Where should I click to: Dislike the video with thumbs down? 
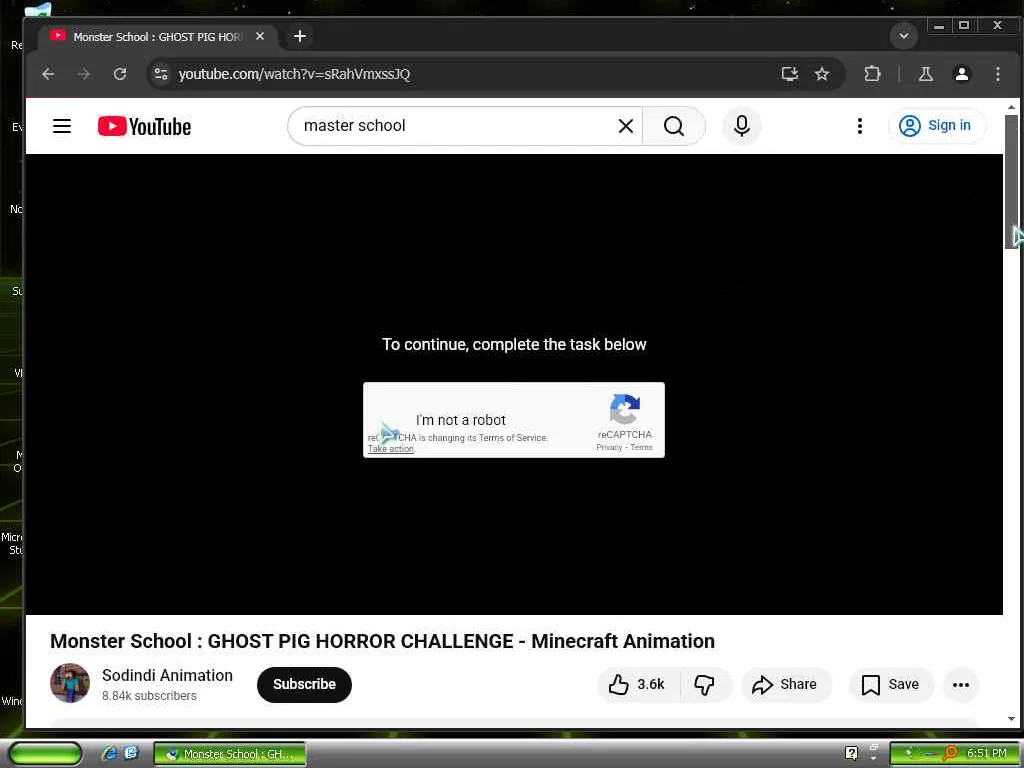(705, 684)
